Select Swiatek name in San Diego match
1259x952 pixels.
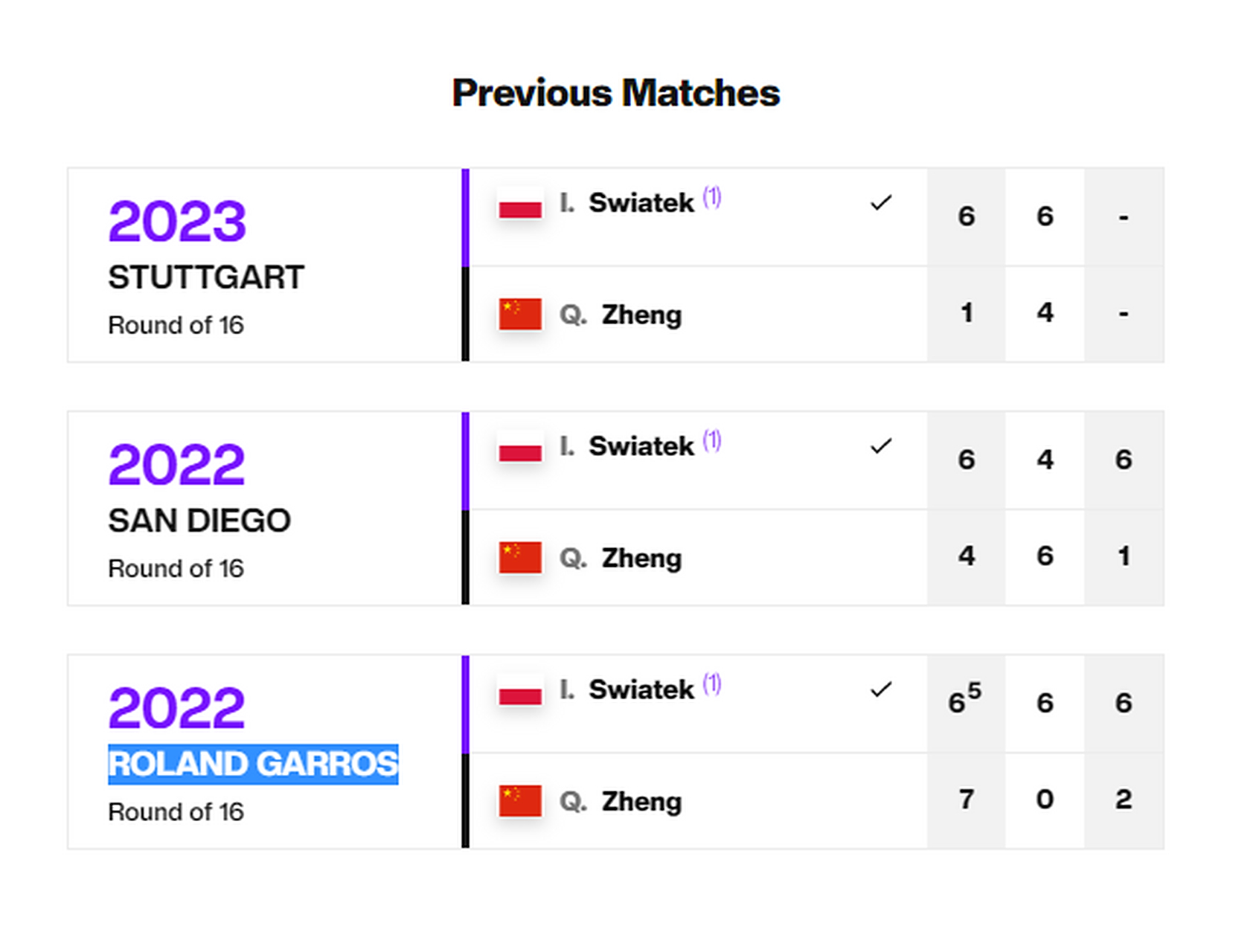pyautogui.click(x=641, y=446)
